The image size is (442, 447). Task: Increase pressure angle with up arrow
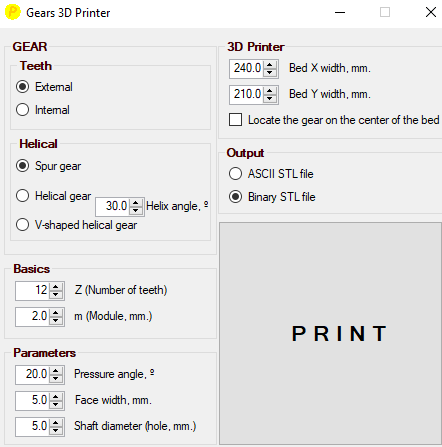(56, 371)
